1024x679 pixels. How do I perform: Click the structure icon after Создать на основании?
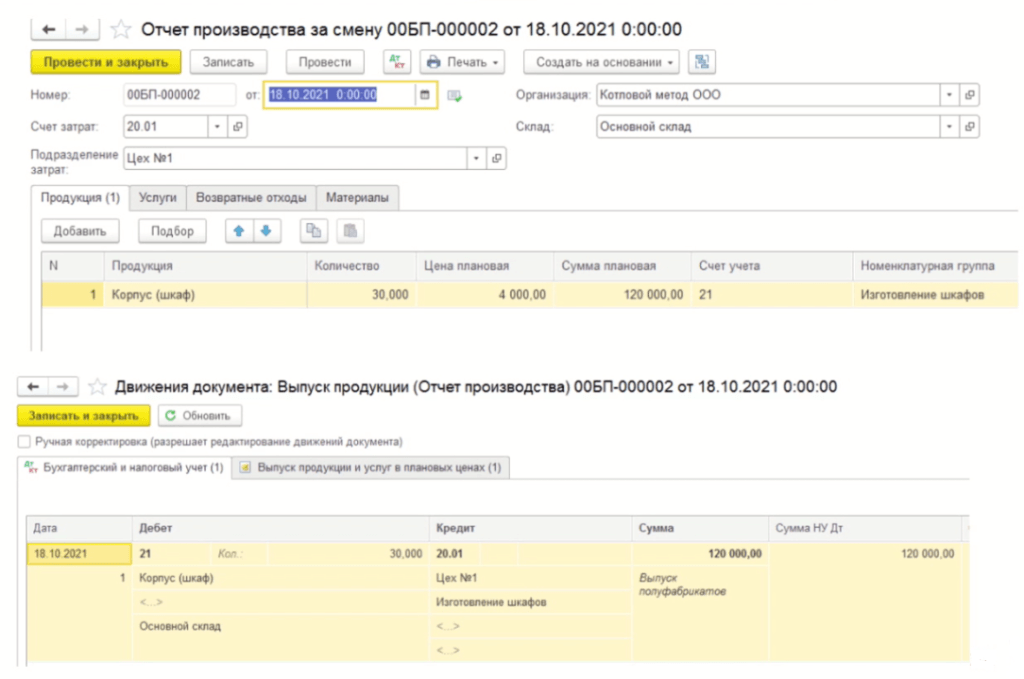(x=702, y=62)
